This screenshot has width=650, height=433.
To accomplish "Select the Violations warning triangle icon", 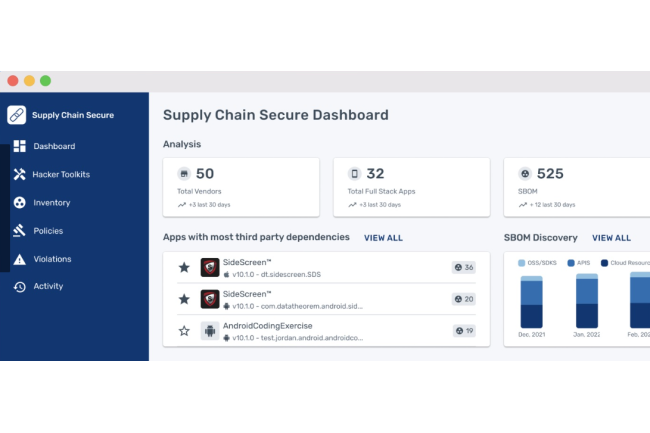I will [19, 259].
